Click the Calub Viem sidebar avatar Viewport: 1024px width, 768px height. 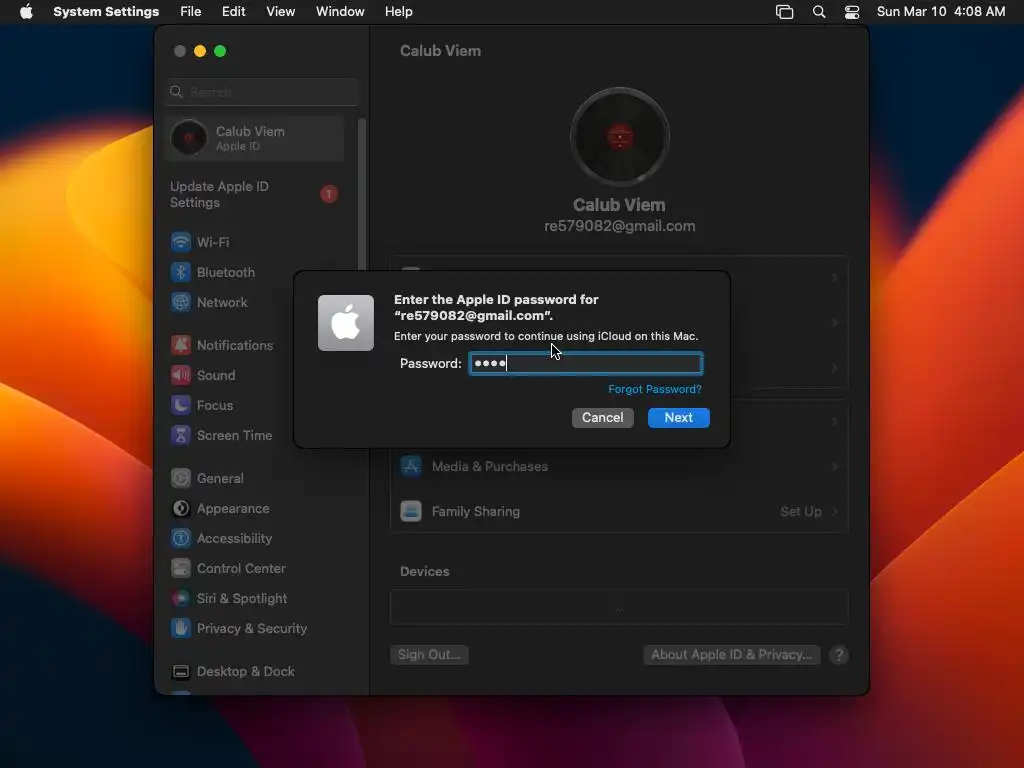click(x=189, y=138)
